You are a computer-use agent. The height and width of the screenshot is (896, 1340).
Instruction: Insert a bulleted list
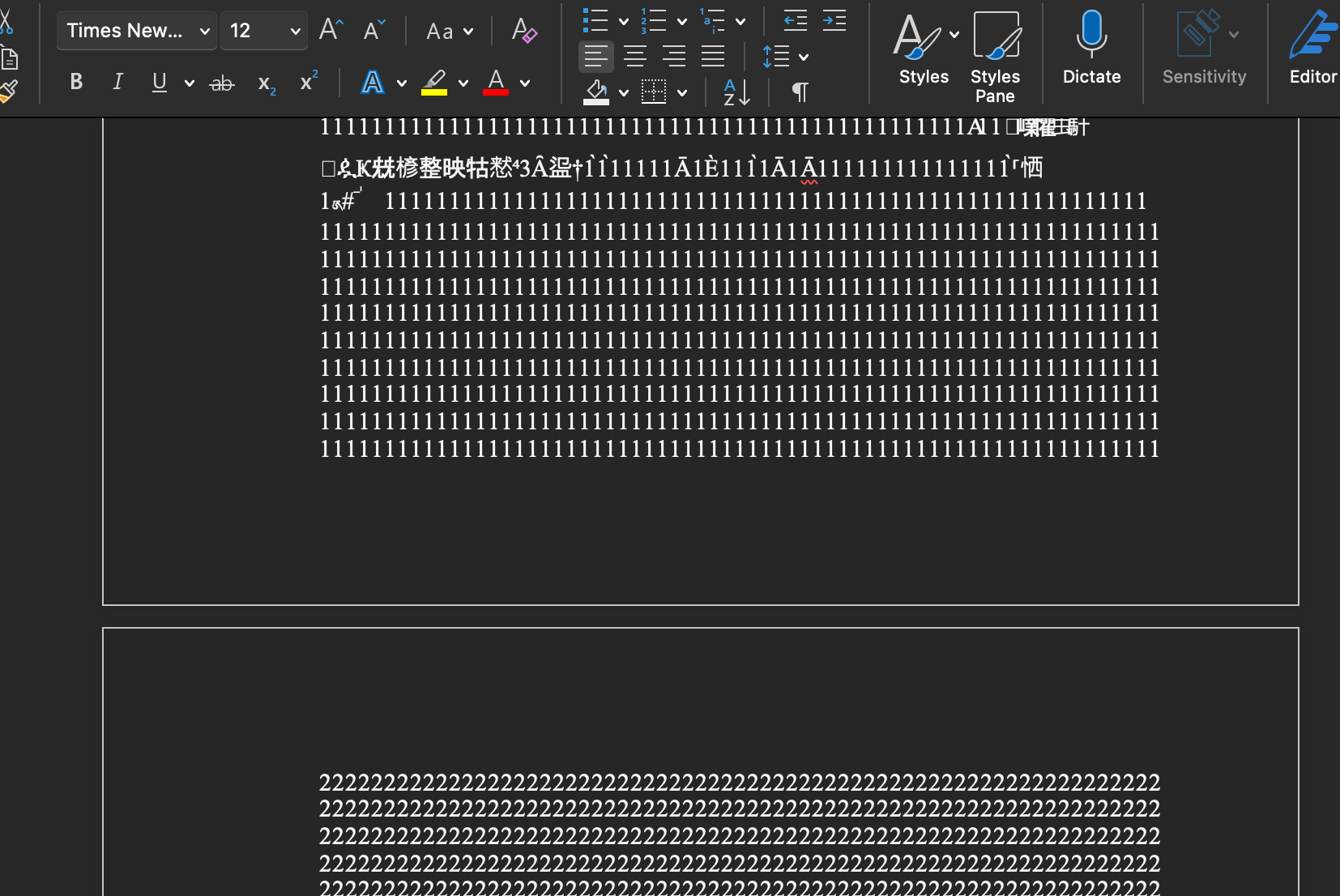(x=595, y=20)
